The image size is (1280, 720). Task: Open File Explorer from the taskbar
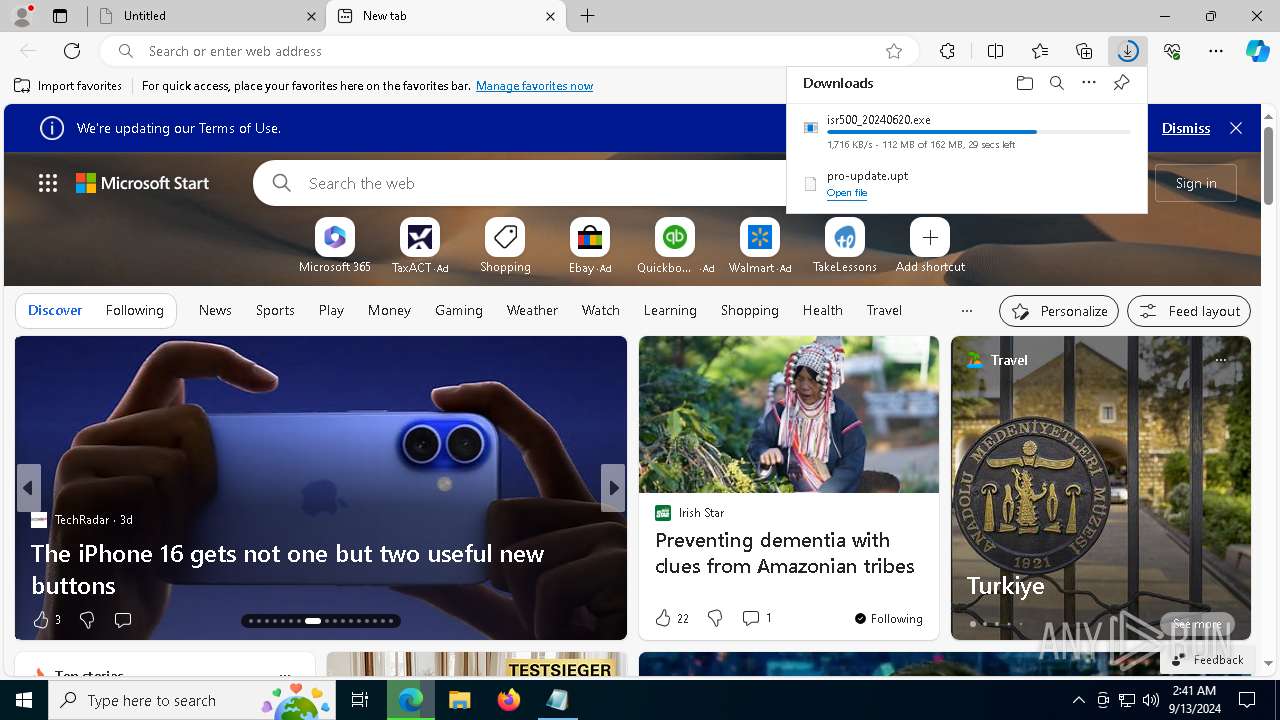[x=460, y=700]
